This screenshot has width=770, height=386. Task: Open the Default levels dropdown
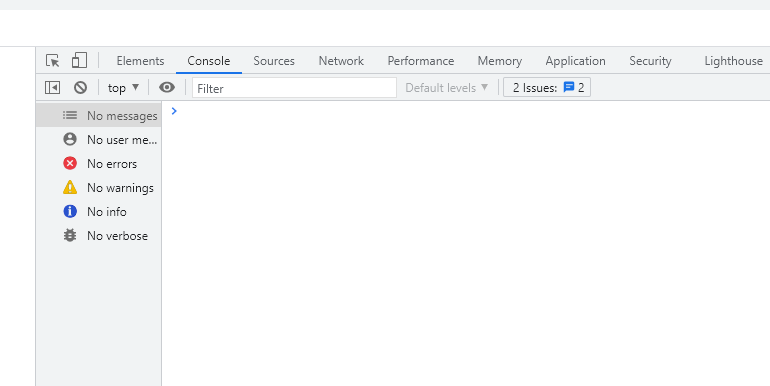click(x=446, y=88)
